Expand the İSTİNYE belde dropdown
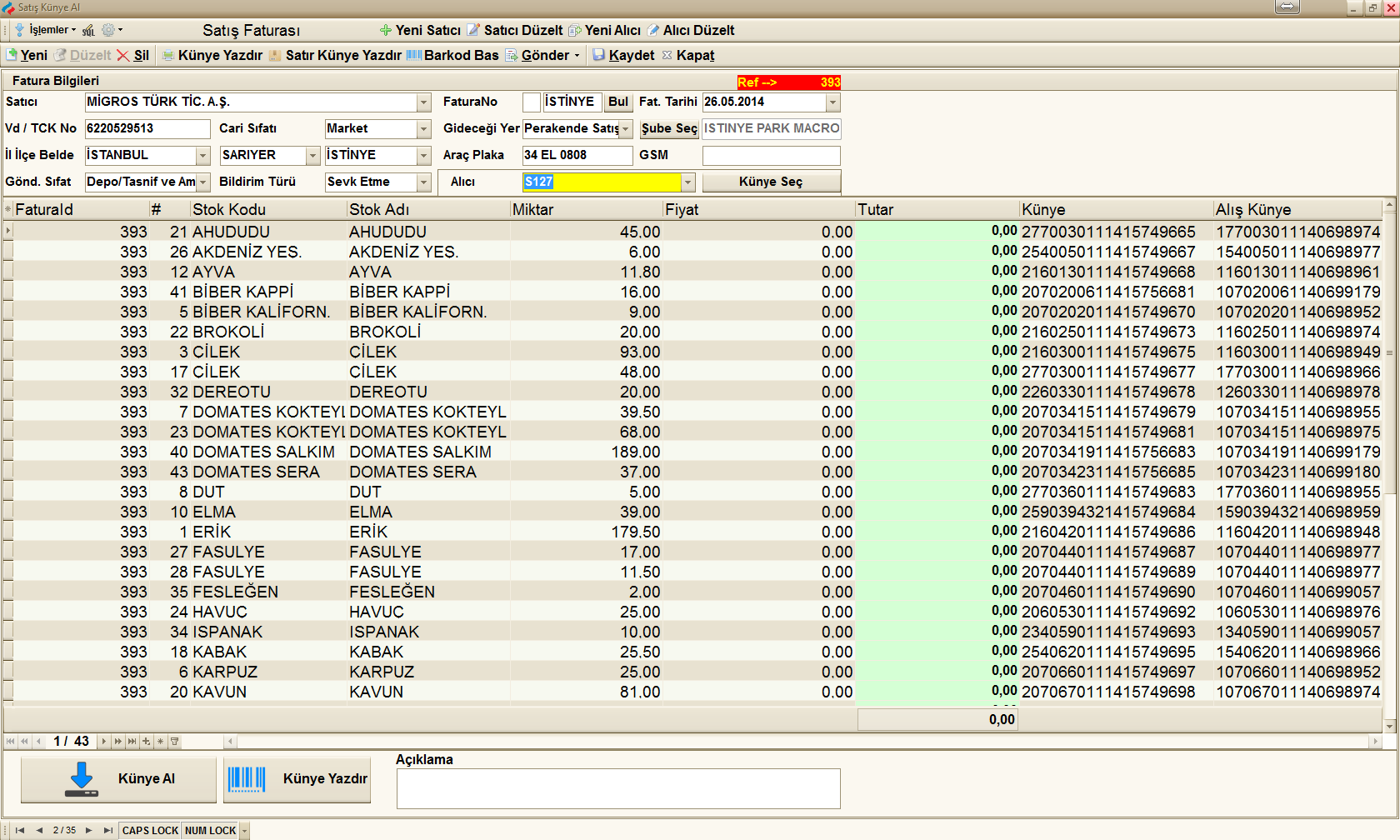1400x840 pixels. coord(423,156)
